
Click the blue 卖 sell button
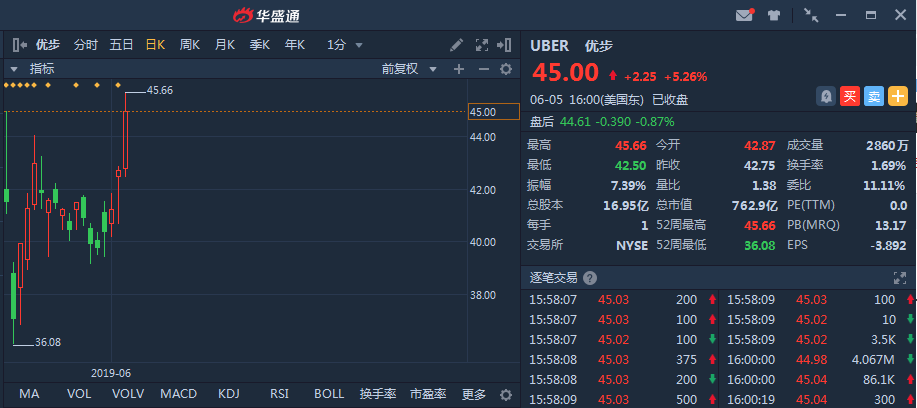point(874,96)
